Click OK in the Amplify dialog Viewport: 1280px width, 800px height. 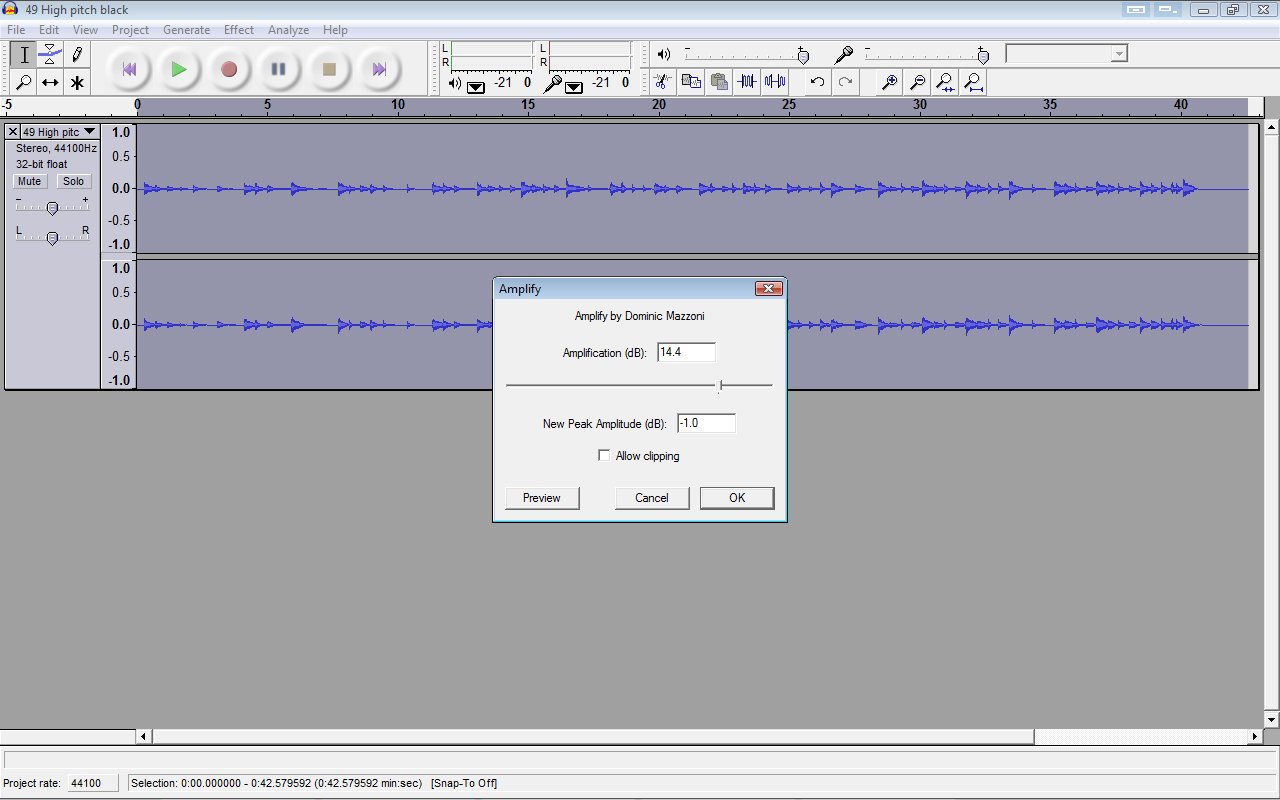coord(737,498)
